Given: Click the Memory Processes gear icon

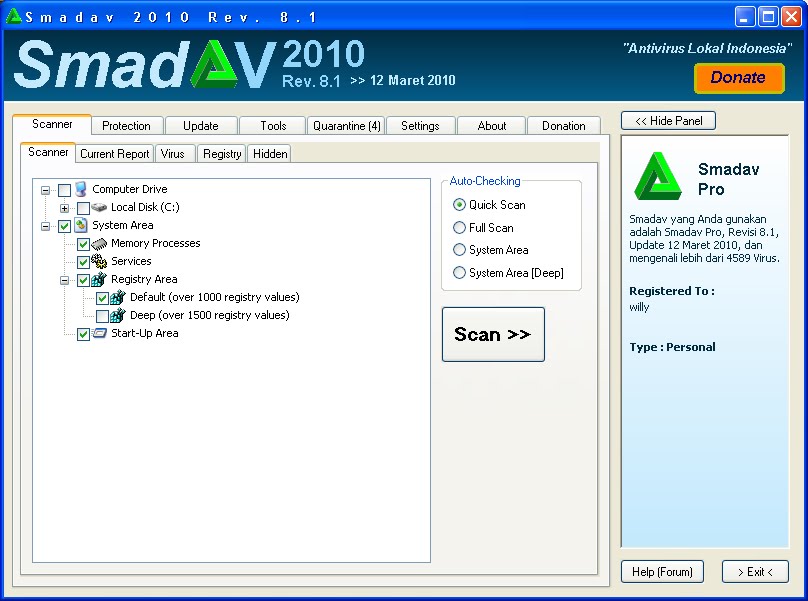Looking at the screenshot, I should pos(102,243).
